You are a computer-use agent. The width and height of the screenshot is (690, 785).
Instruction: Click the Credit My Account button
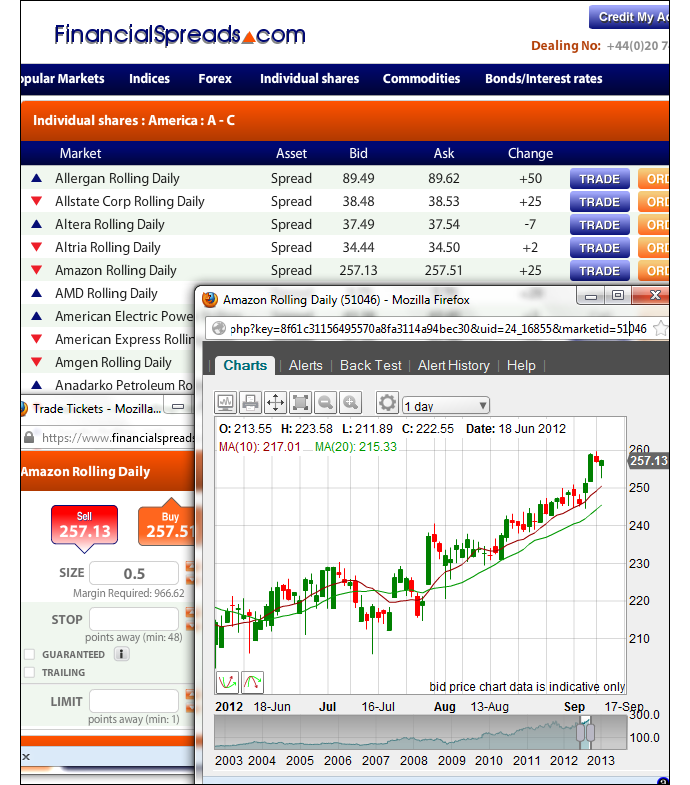[x=629, y=17]
